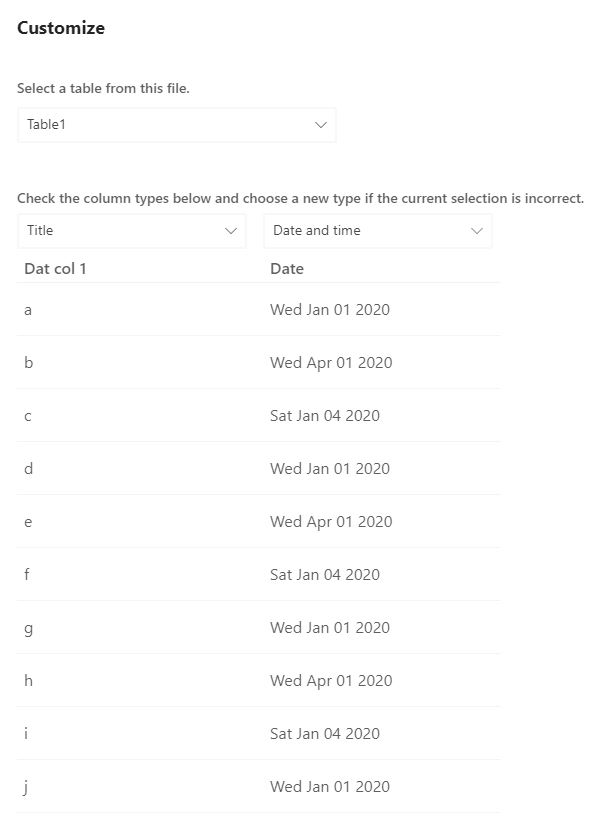
Task: Click the Dat col 1 column header
Action: click(x=55, y=268)
